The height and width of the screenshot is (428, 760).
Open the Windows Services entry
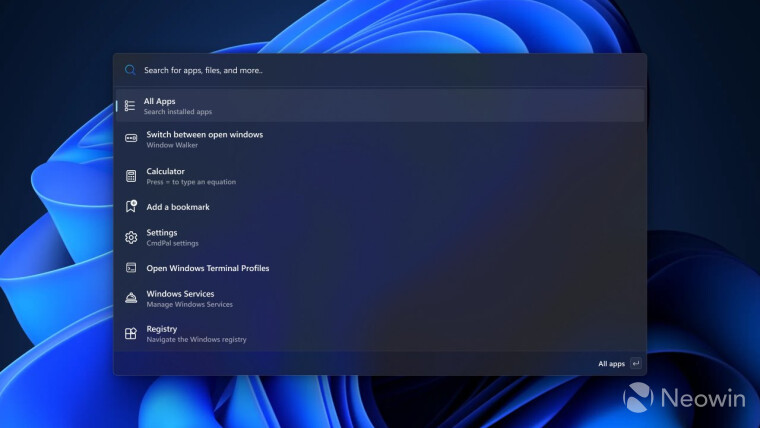pyautogui.click(x=380, y=299)
